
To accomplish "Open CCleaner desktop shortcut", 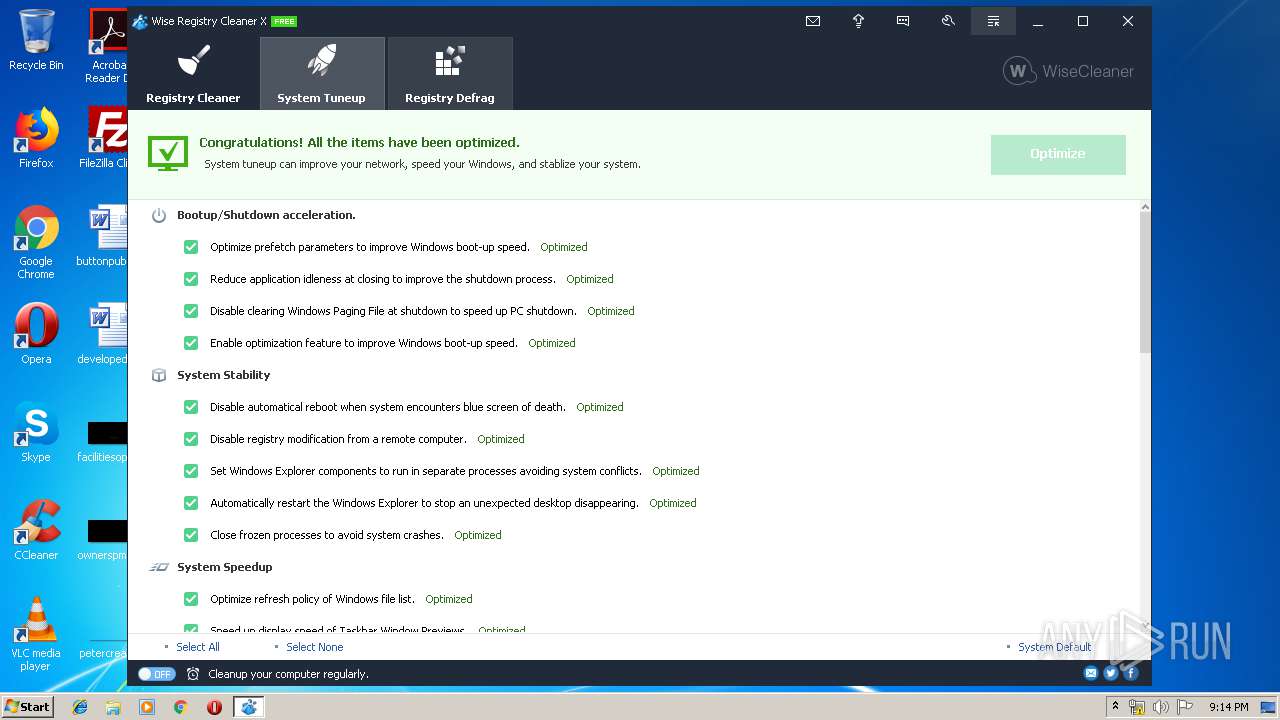I will click(36, 530).
